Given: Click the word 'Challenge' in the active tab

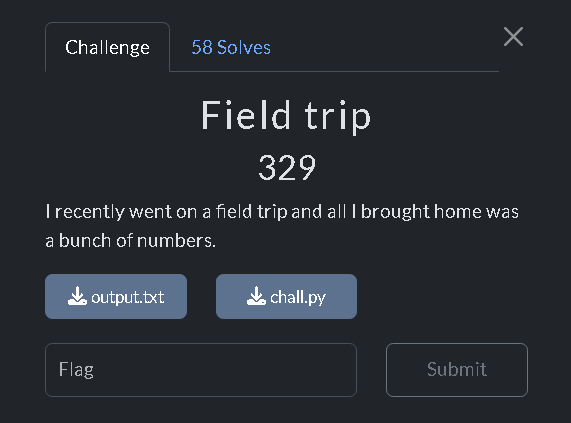Looking at the screenshot, I should click(107, 48).
